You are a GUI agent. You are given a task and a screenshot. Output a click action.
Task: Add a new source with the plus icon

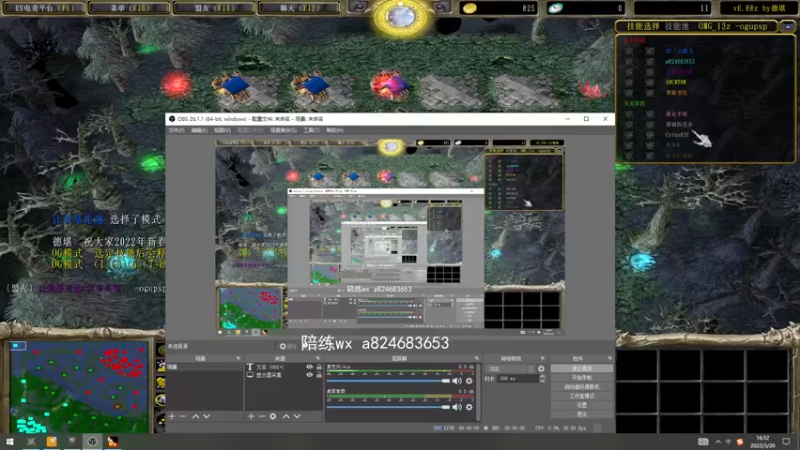251,416
